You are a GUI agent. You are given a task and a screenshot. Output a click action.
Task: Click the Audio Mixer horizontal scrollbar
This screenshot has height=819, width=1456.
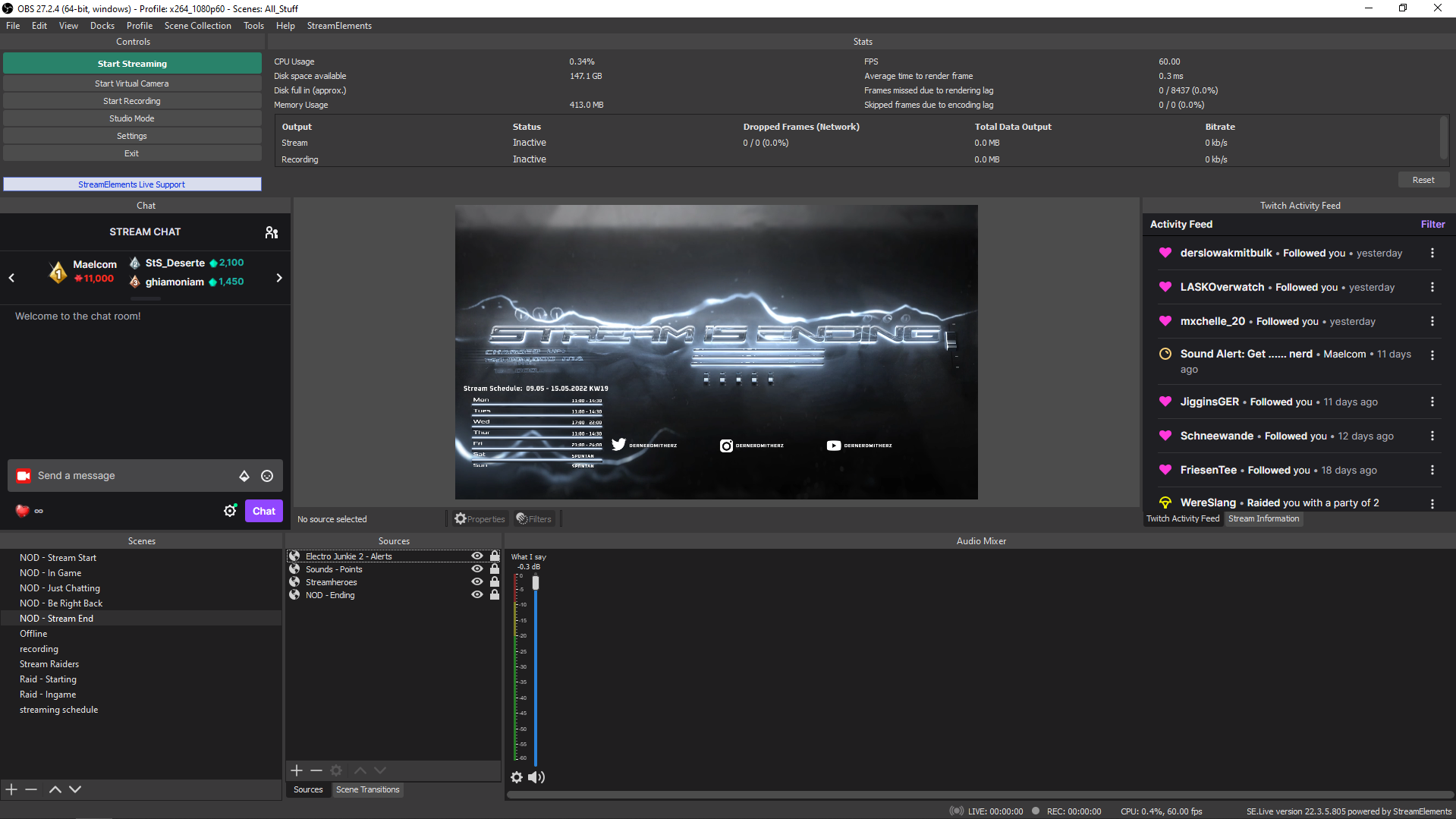coord(980,795)
